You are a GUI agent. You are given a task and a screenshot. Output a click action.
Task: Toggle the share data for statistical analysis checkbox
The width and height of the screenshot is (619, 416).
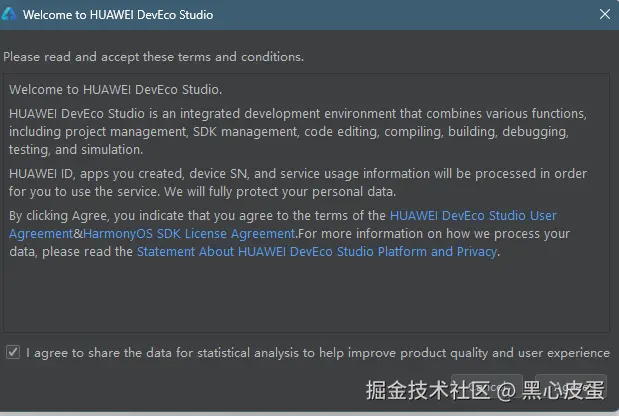pos(12,352)
